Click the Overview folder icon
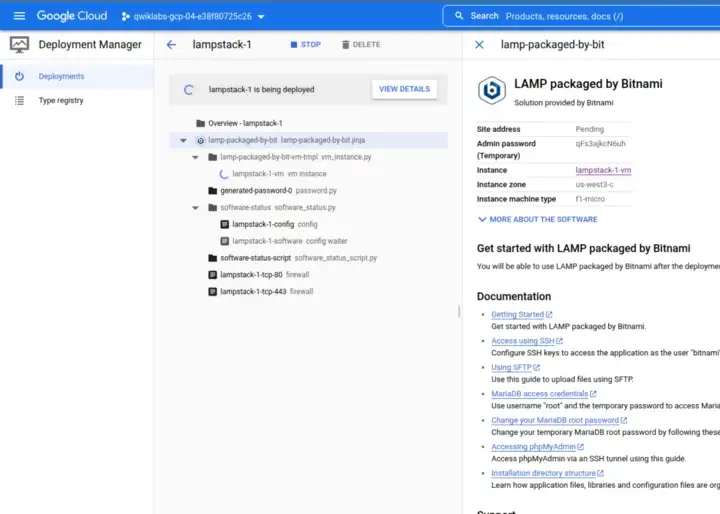This screenshot has height=514, width=720. click(200, 123)
